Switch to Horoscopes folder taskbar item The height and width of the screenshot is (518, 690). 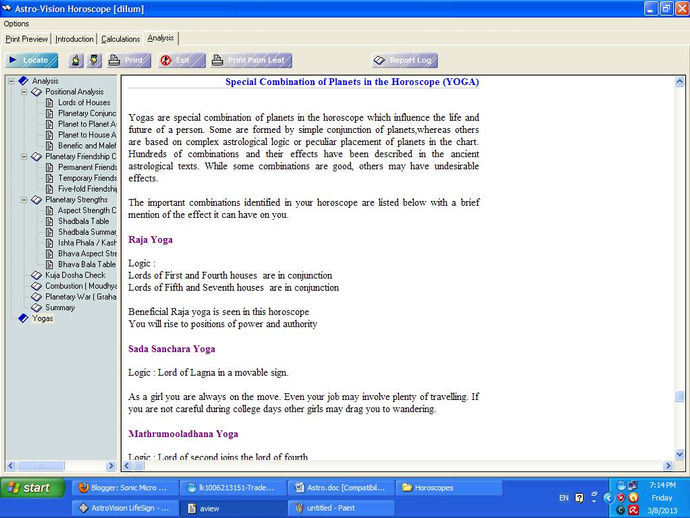pos(449,488)
